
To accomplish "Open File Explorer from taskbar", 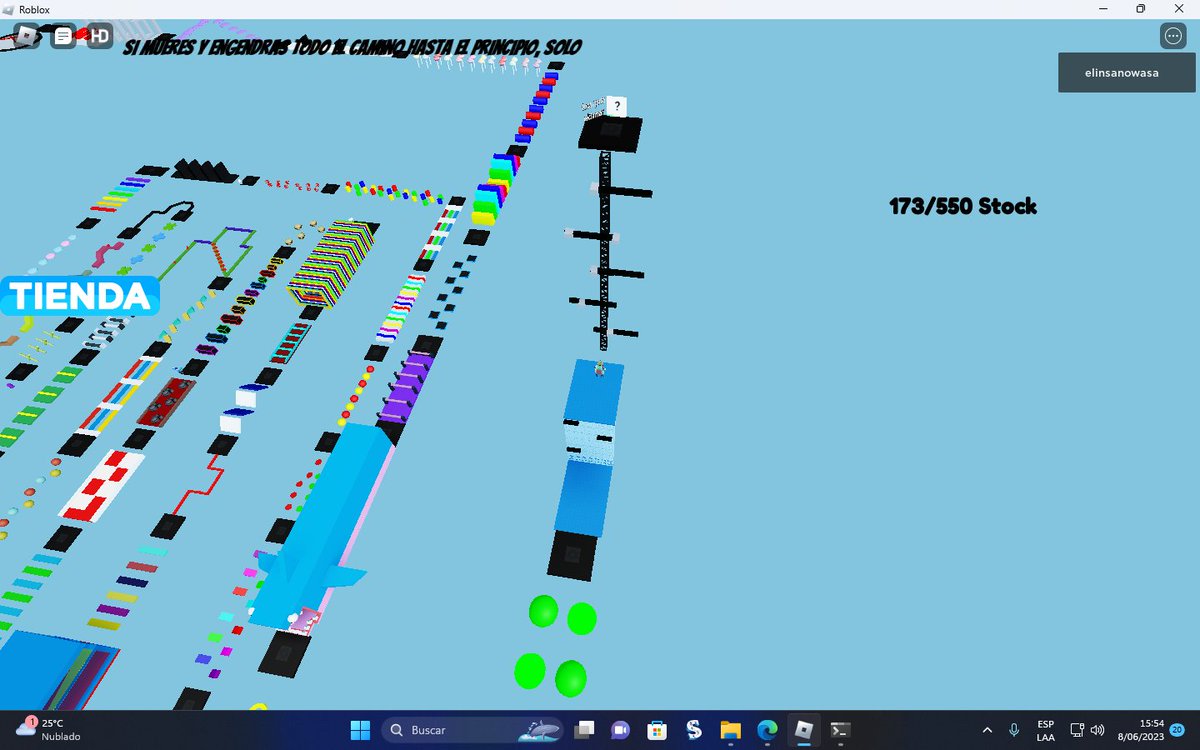I will click(x=730, y=730).
